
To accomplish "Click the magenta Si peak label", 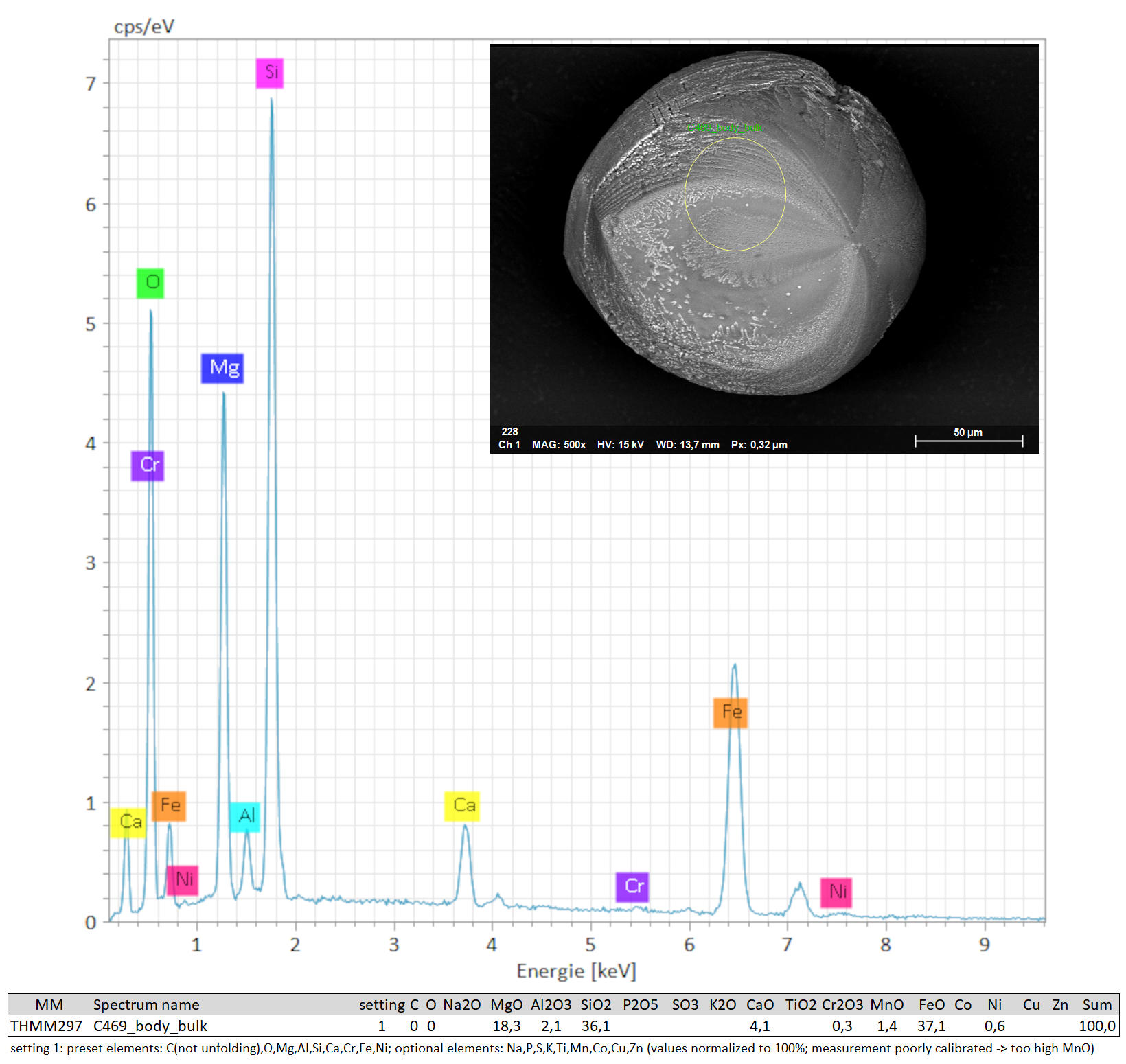I will point(270,73).
